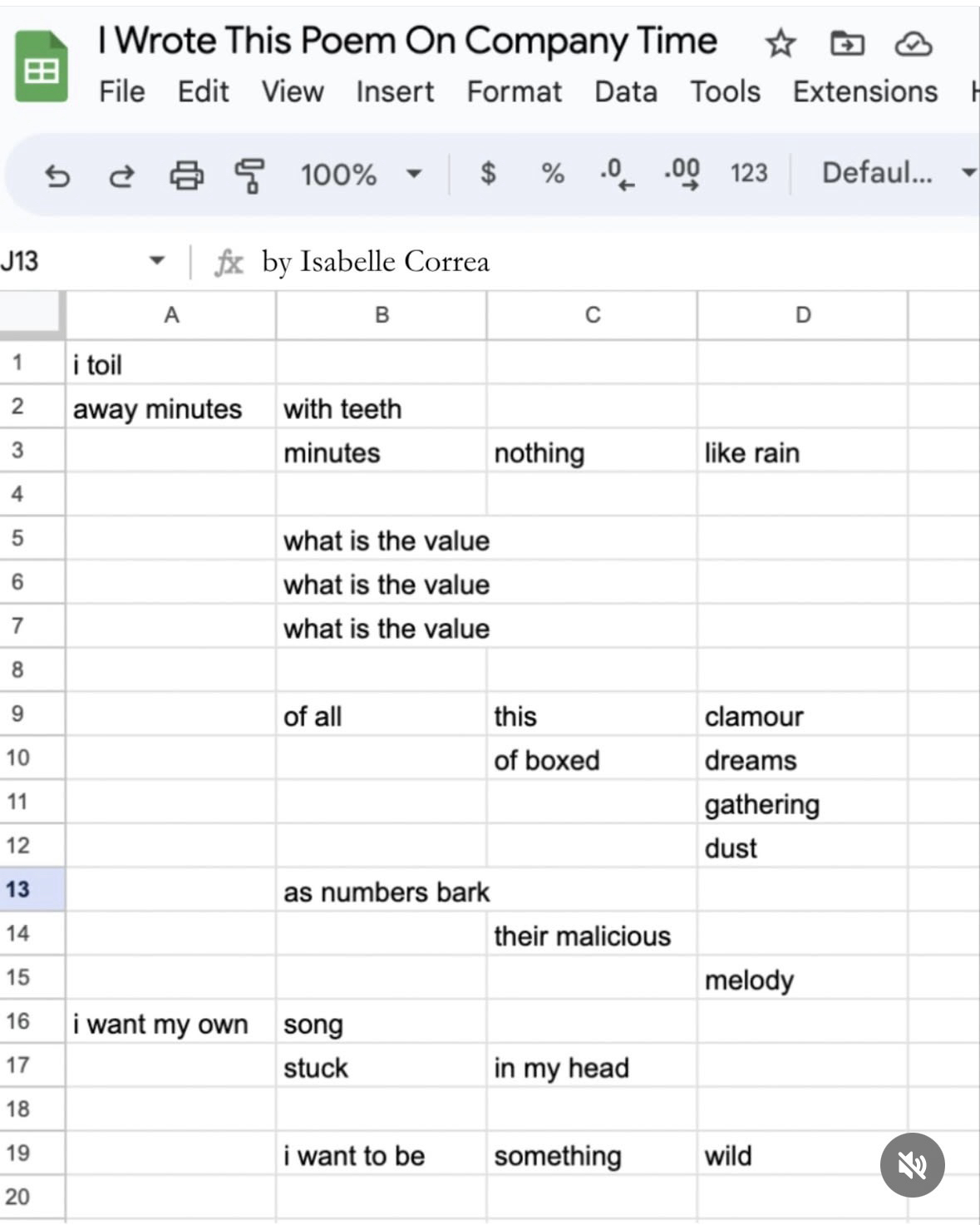Decrease decimal places
The height and width of the screenshot is (1225, 980).
coord(616,174)
